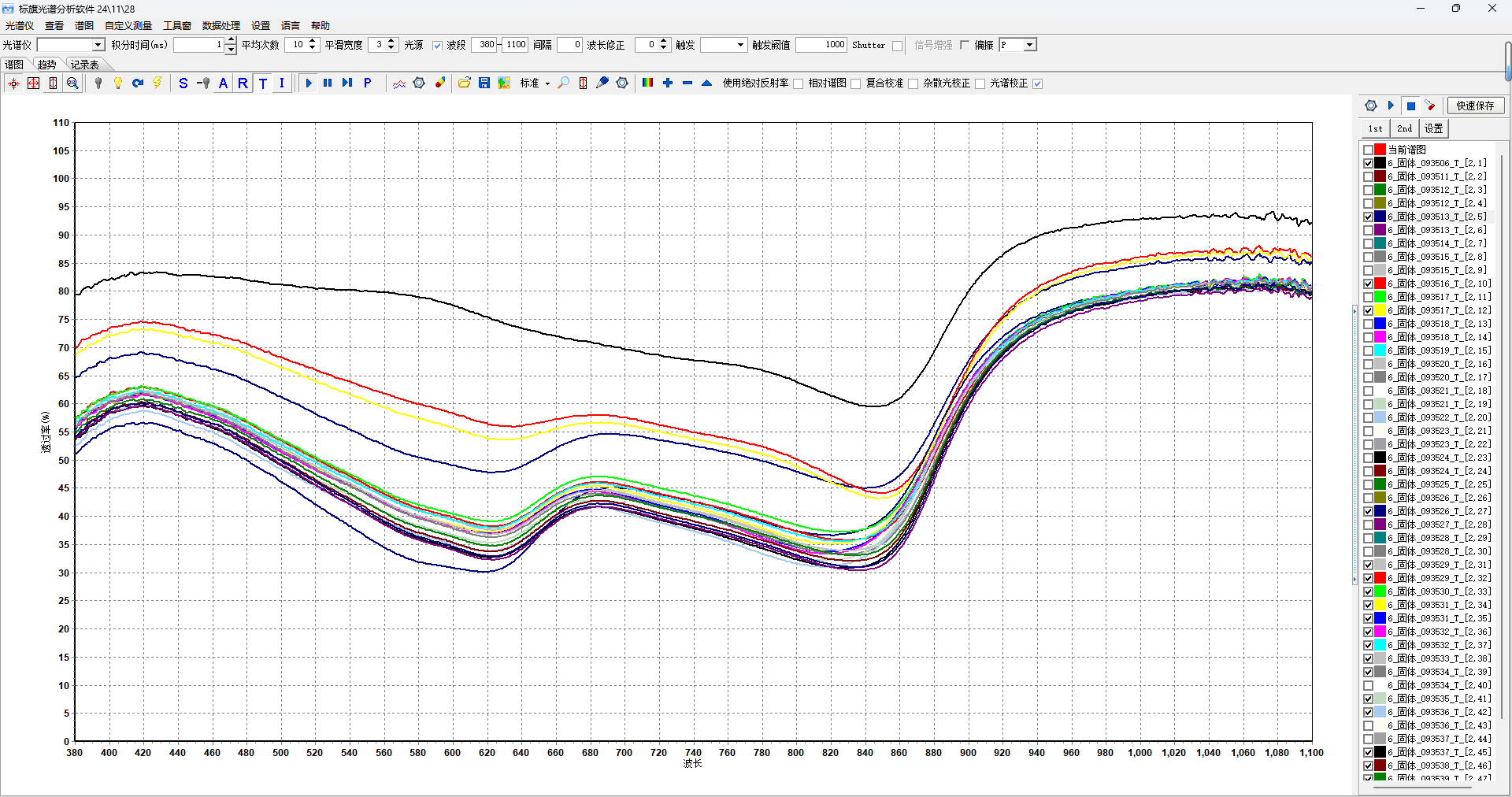Screen dimensions: 1512x797
Task: Click the red color swatch beside 当前谱图
Action: (1380, 150)
